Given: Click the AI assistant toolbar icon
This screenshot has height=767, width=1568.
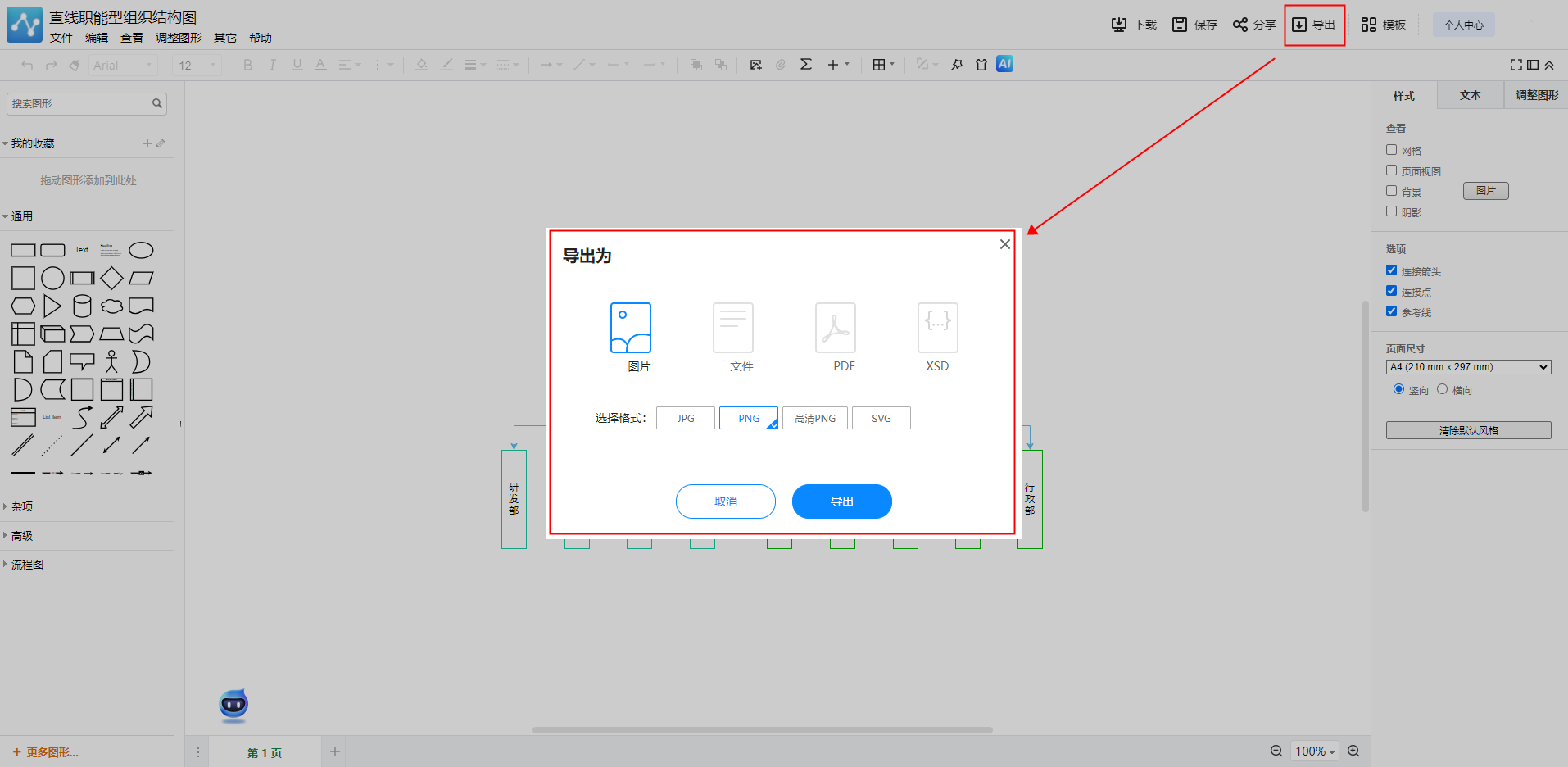Looking at the screenshot, I should point(1004,64).
